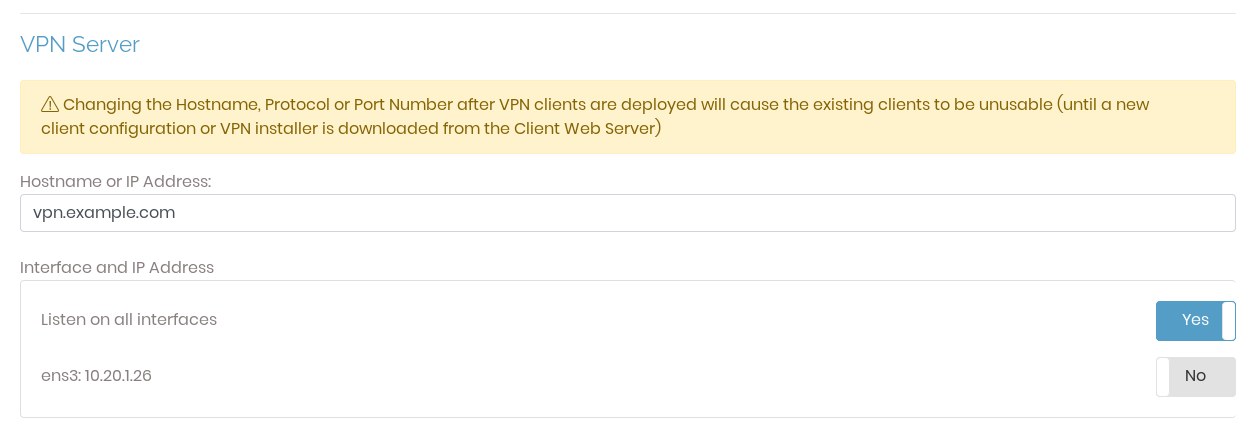This screenshot has height=447, width=1259.
Task: Click the vpn.example.com text in the field
Action: [104, 213]
